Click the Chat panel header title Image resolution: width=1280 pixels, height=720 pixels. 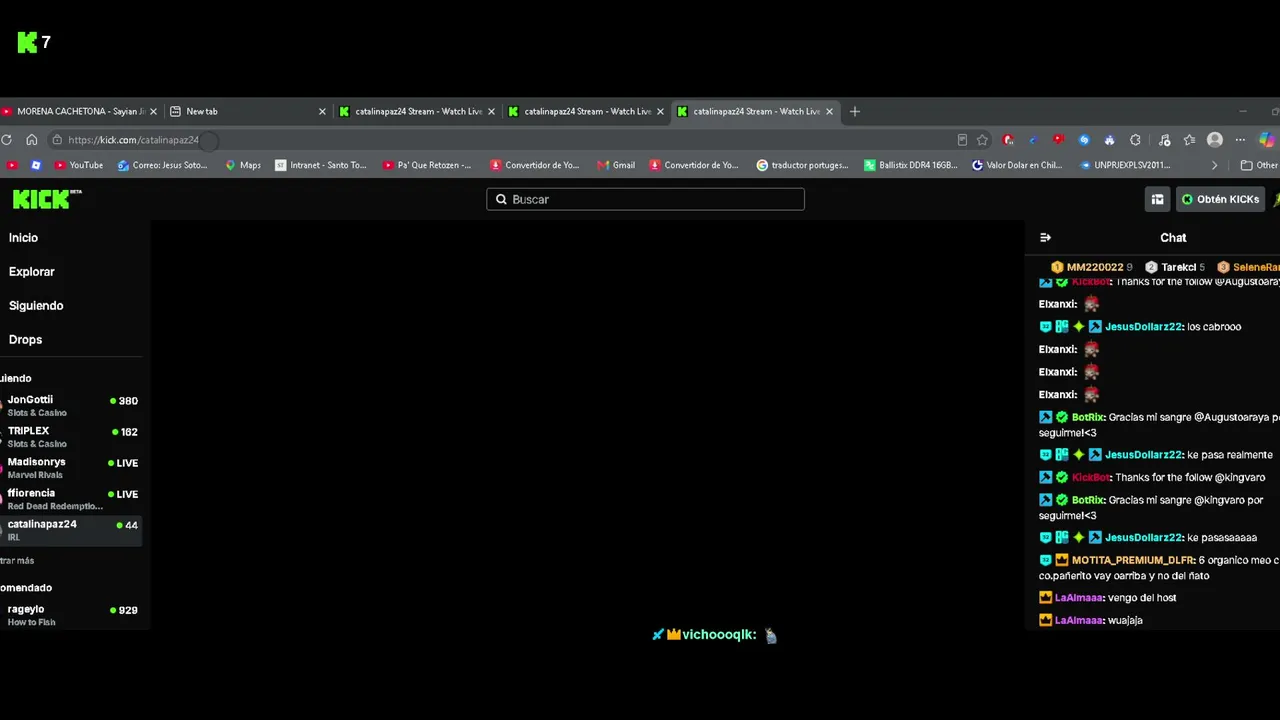click(x=1173, y=238)
